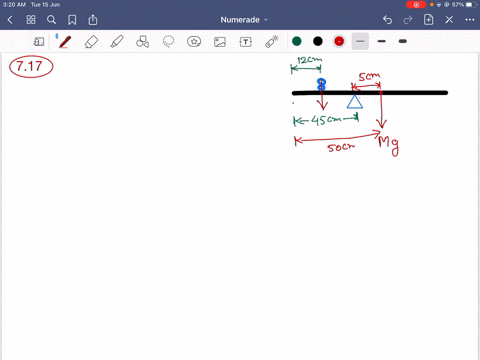Tap the circled problem number 7.17
Screen dimensions: 480x360
[31, 66]
